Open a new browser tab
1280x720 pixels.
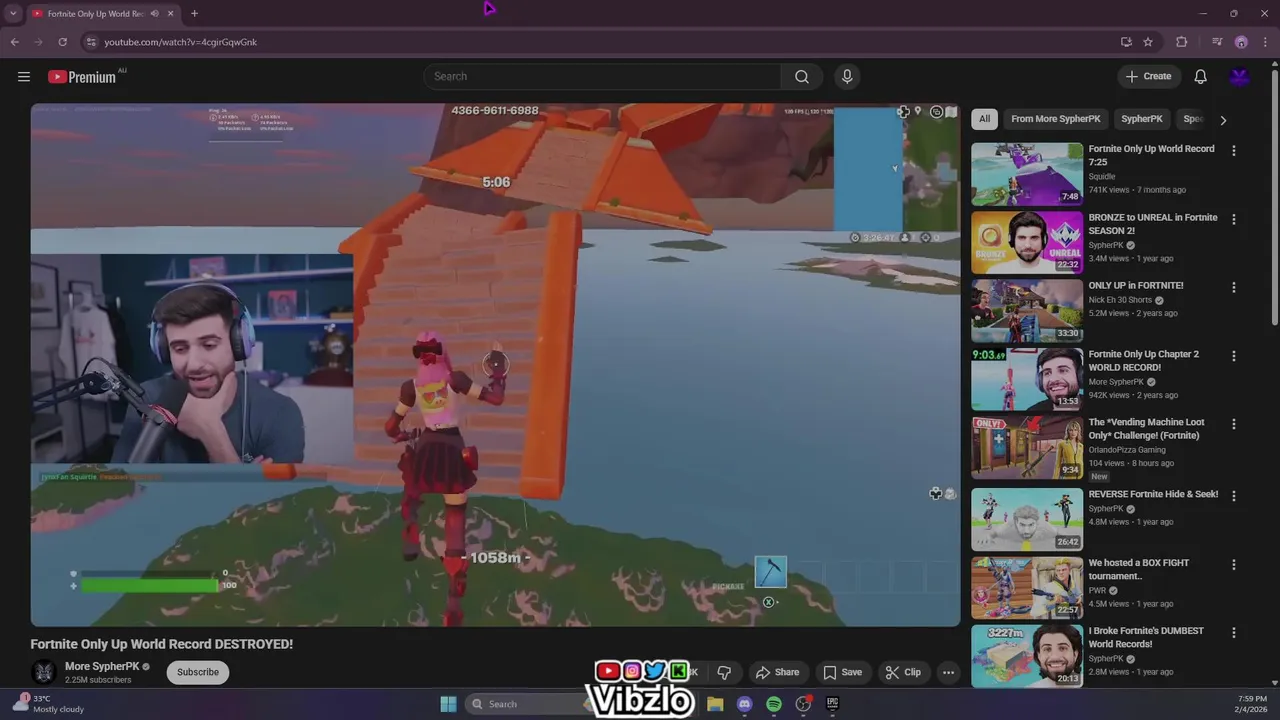click(194, 13)
